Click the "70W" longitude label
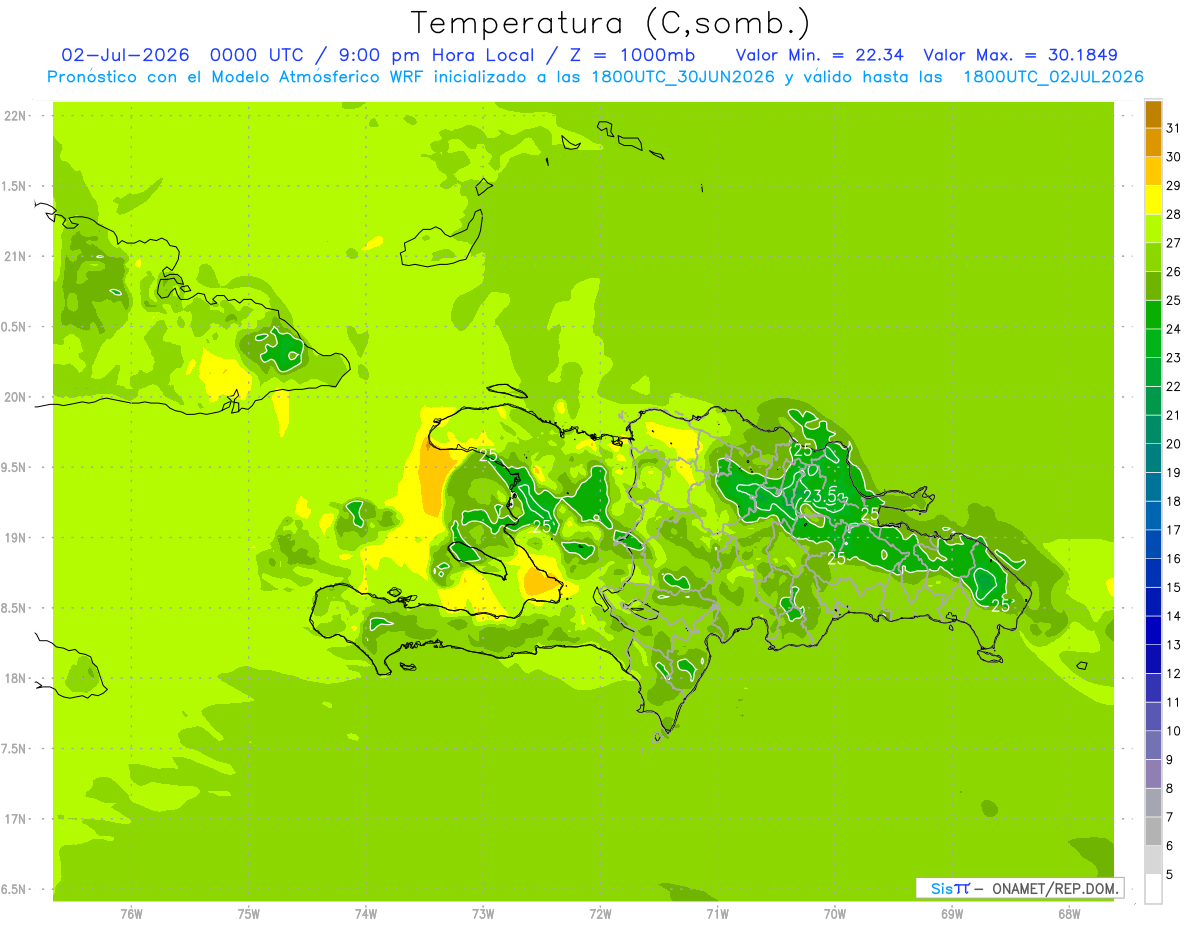1200x927 pixels. pos(835,913)
